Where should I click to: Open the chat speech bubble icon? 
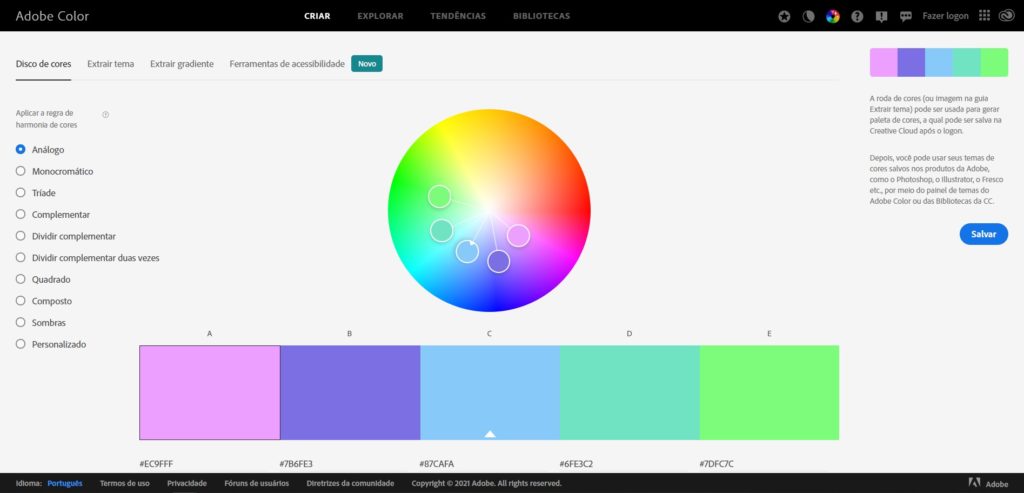point(905,16)
